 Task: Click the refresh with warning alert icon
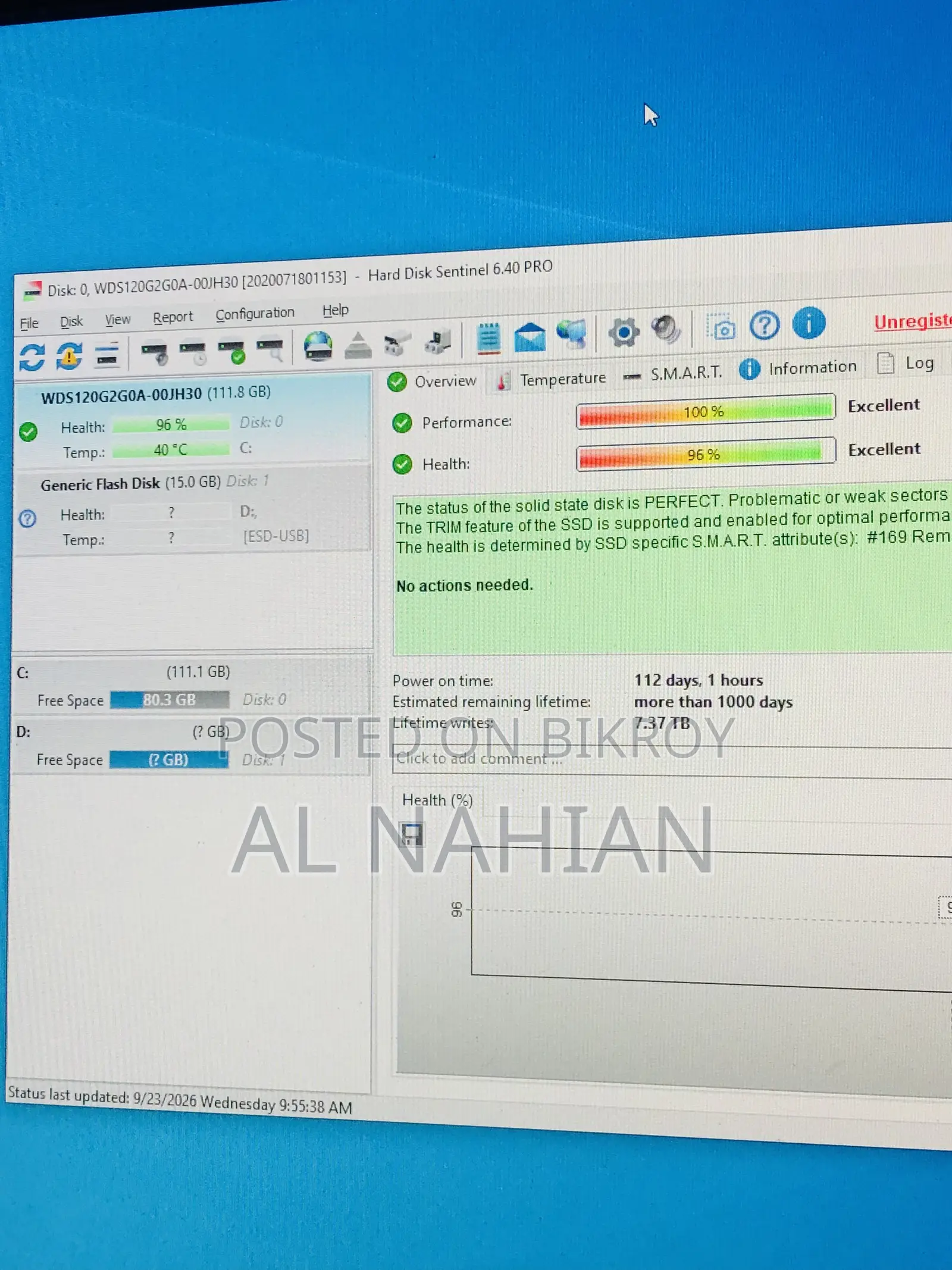point(69,355)
